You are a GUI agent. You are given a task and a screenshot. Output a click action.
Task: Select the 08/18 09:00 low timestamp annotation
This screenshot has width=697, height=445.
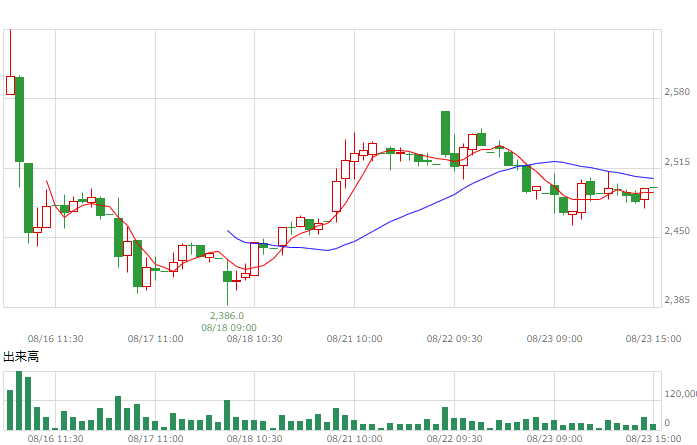[x=229, y=328]
